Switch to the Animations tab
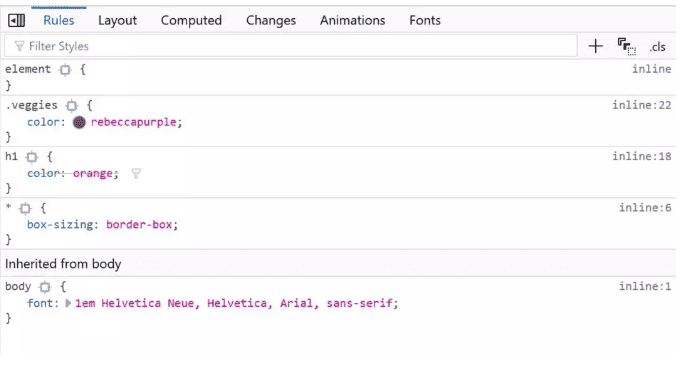 353,20
